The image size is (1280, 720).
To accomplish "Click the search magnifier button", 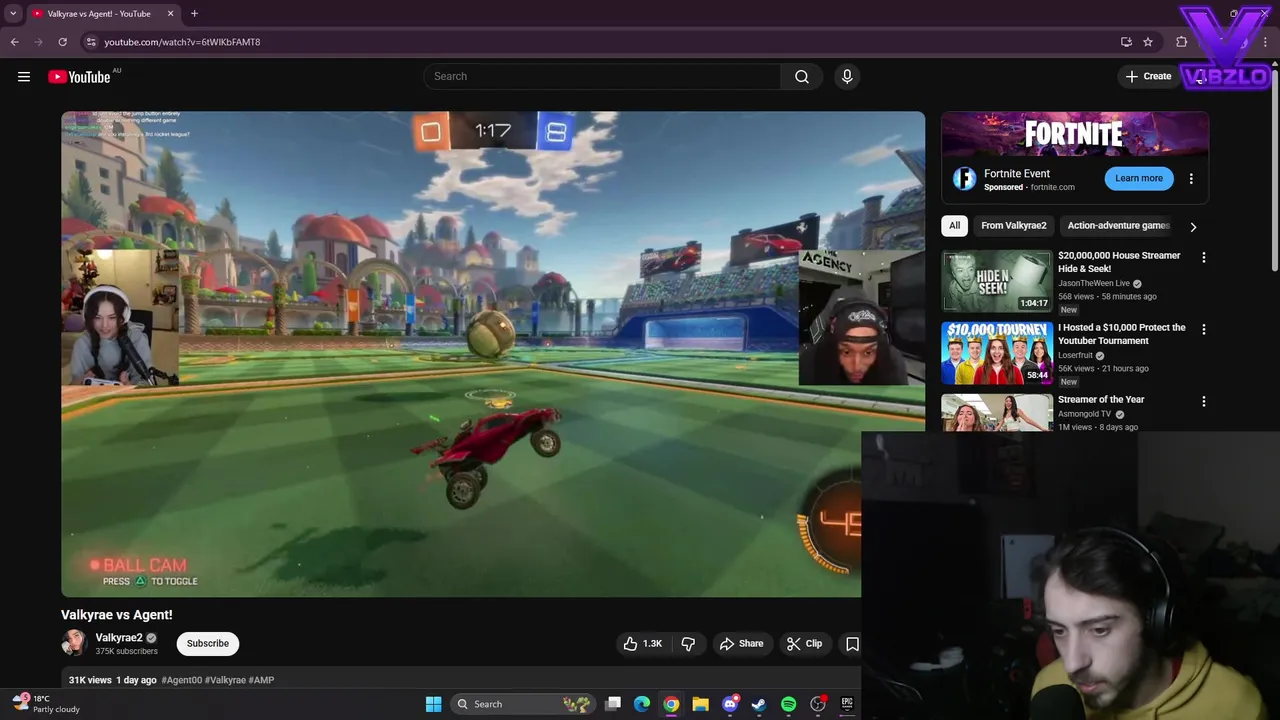I will tap(802, 77).
